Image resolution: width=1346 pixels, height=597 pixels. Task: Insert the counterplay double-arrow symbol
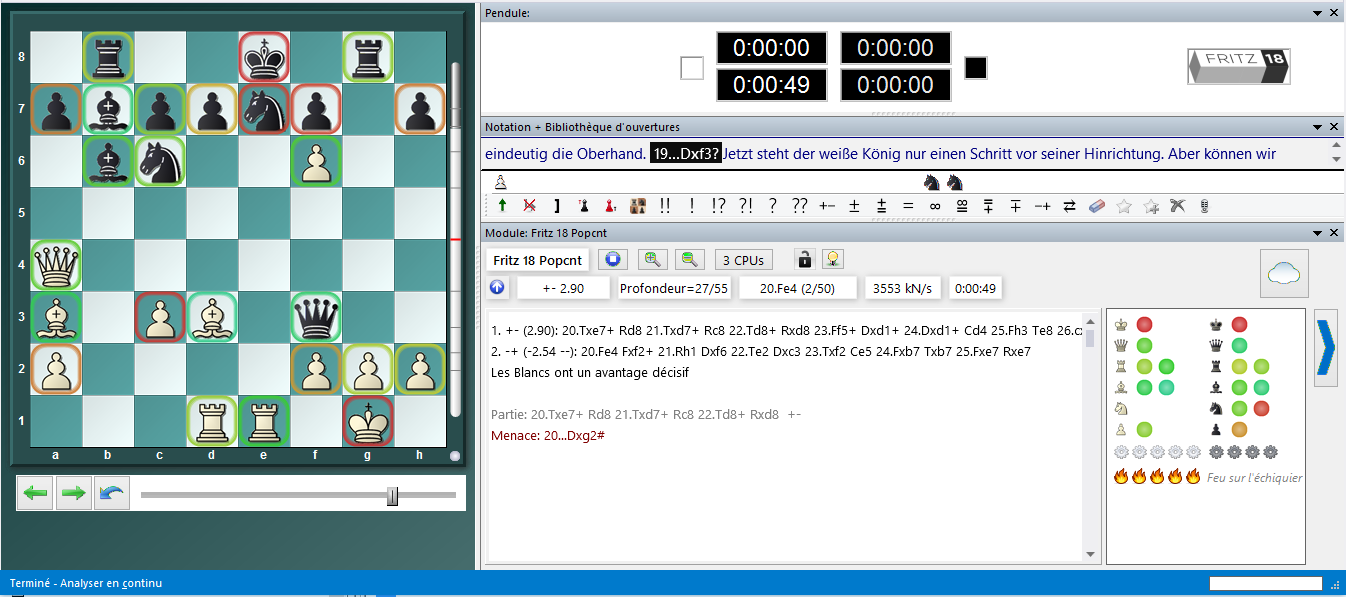pos(1070,206)
